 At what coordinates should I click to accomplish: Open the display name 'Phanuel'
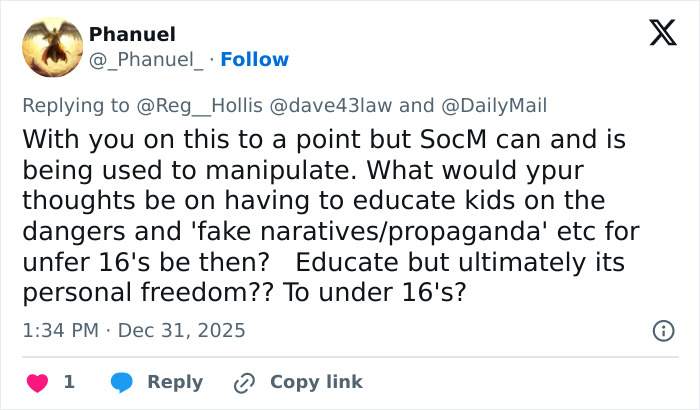tap(132, 35)
